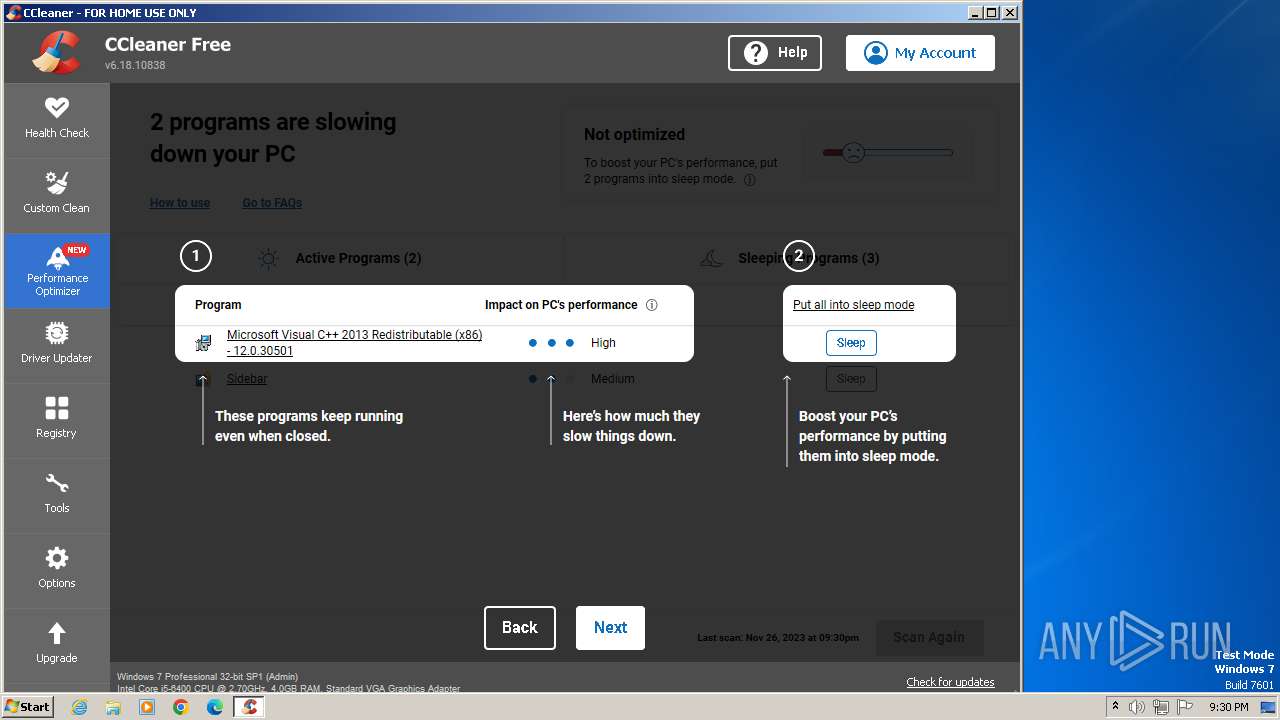Screen dimensions: 1280x720
Task: Click CCleaner taskbar button
Action: click(x=249, y=707)
